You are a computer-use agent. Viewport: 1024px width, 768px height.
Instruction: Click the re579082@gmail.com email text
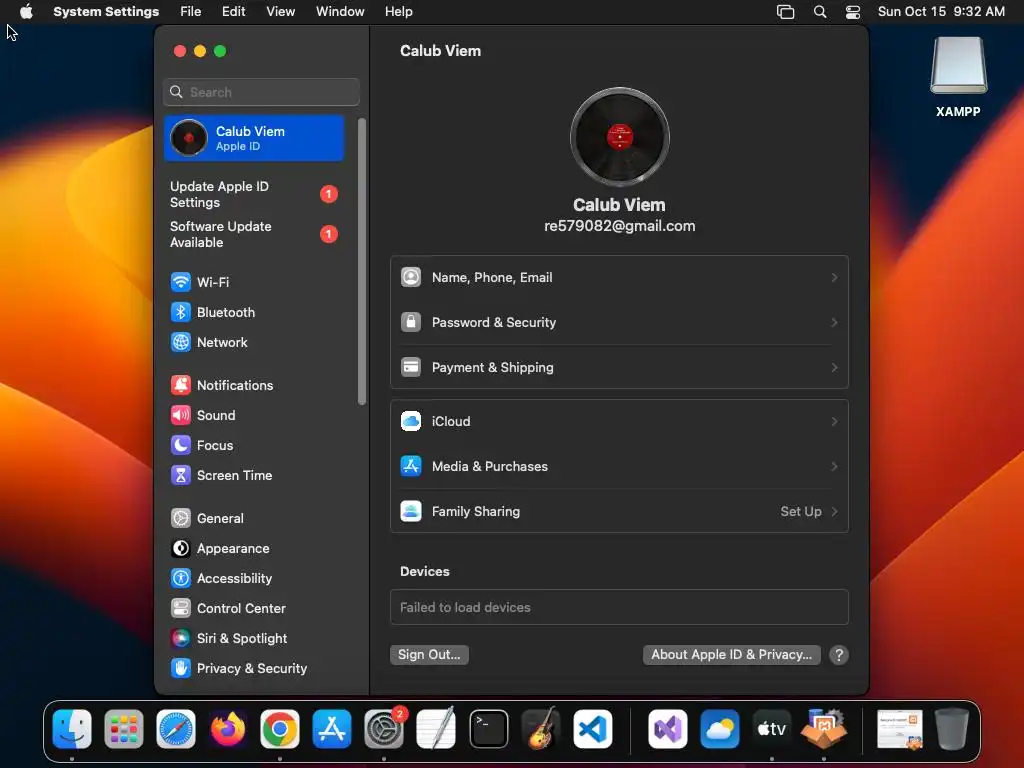point(620,226)
